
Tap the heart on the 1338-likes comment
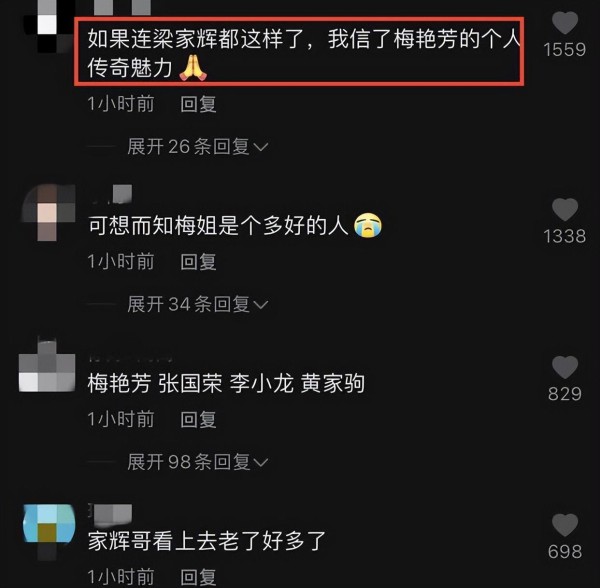(x=565, y=209)
